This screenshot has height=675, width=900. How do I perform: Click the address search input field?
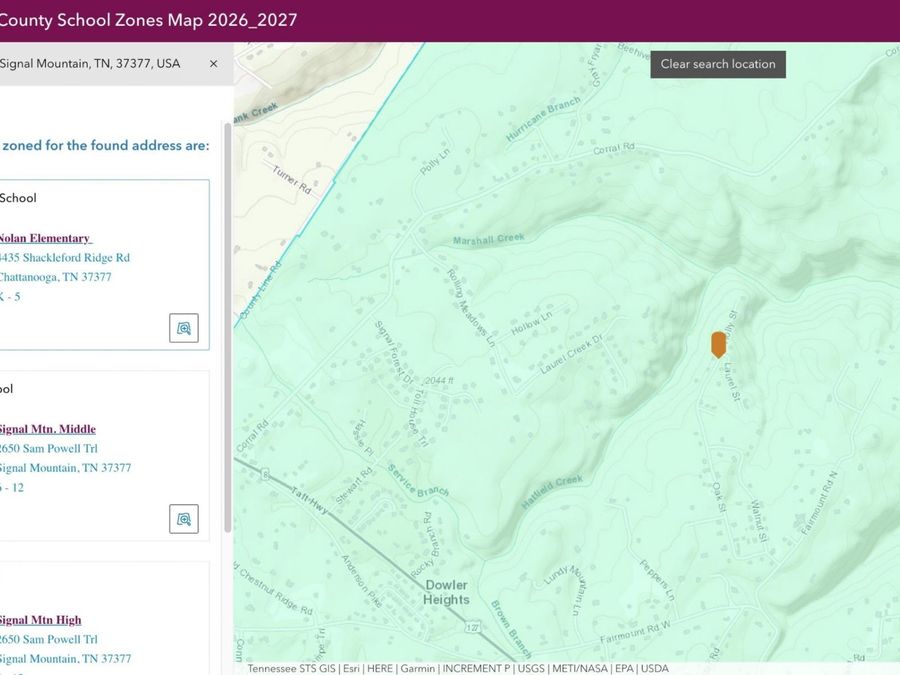coord(98,64)
